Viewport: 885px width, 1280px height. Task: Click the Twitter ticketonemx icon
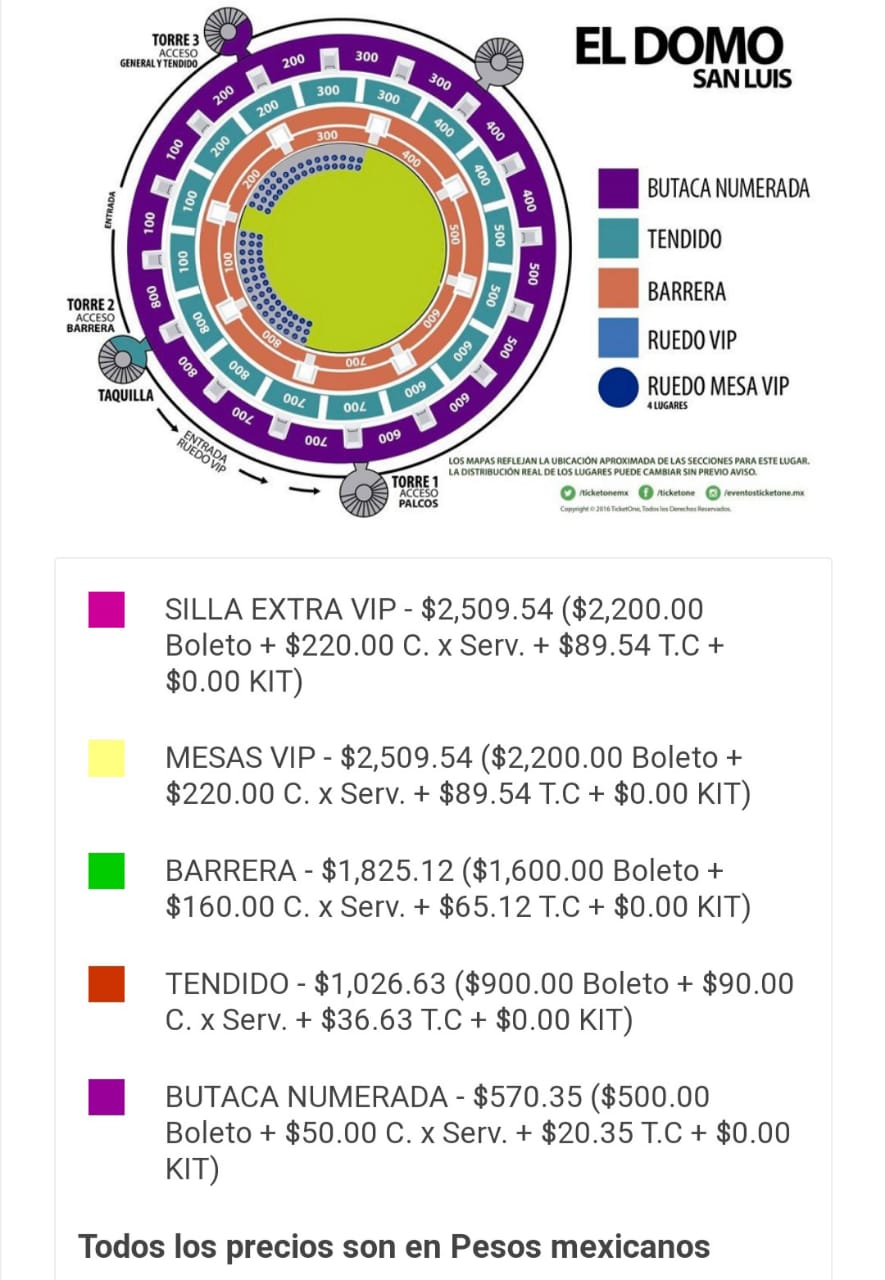pos(569,493)
